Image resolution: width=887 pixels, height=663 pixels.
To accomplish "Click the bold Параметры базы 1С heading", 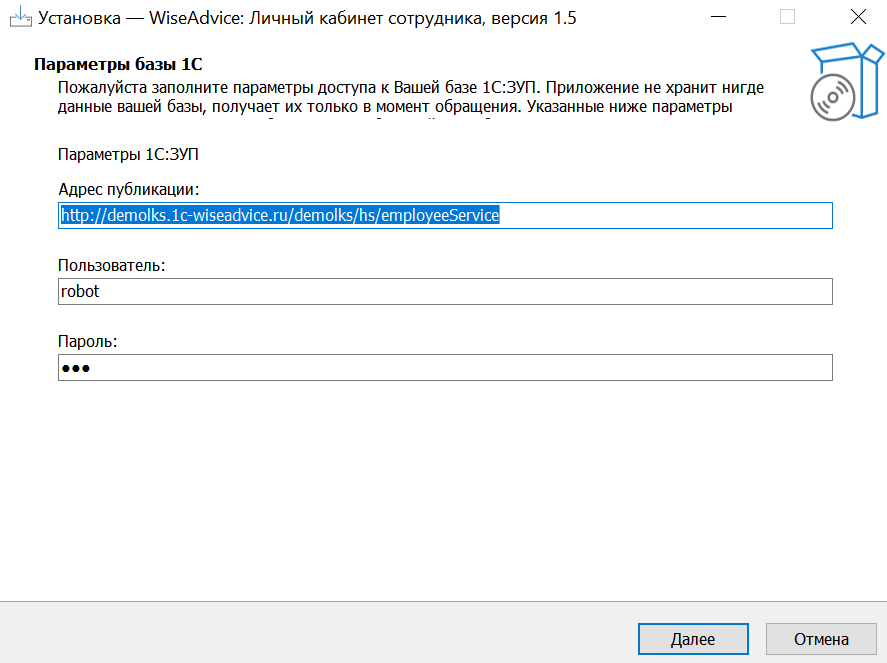I will (x=118, y=65).
